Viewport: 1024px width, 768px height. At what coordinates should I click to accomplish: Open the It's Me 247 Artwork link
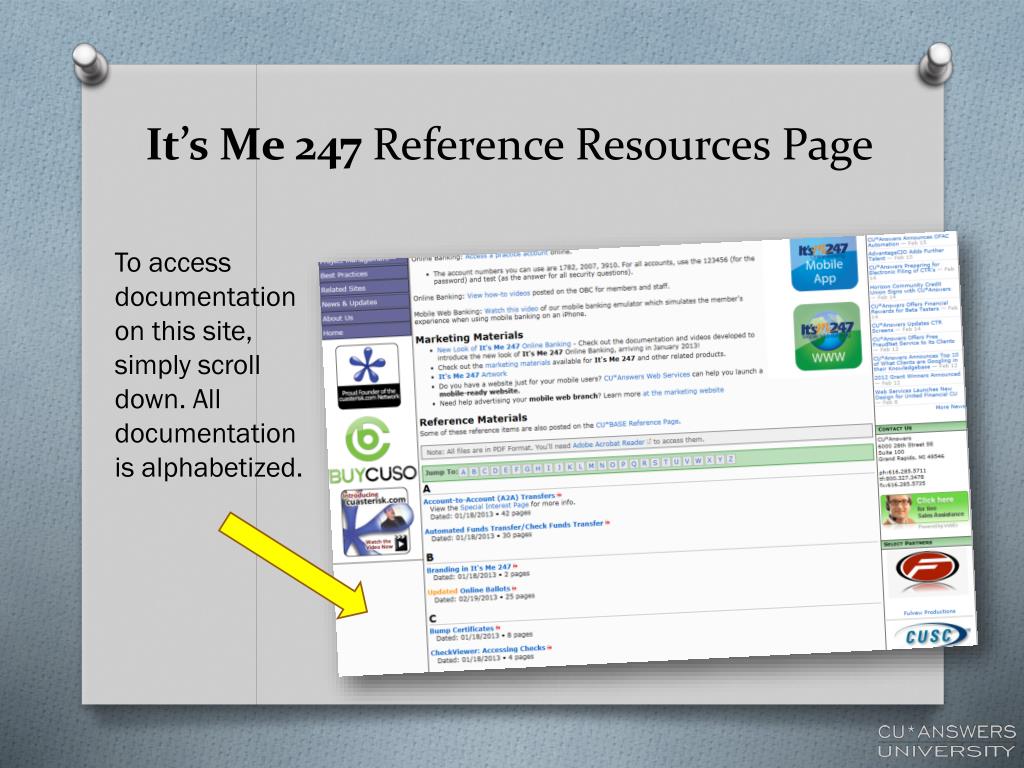click(x=472, y=376)
